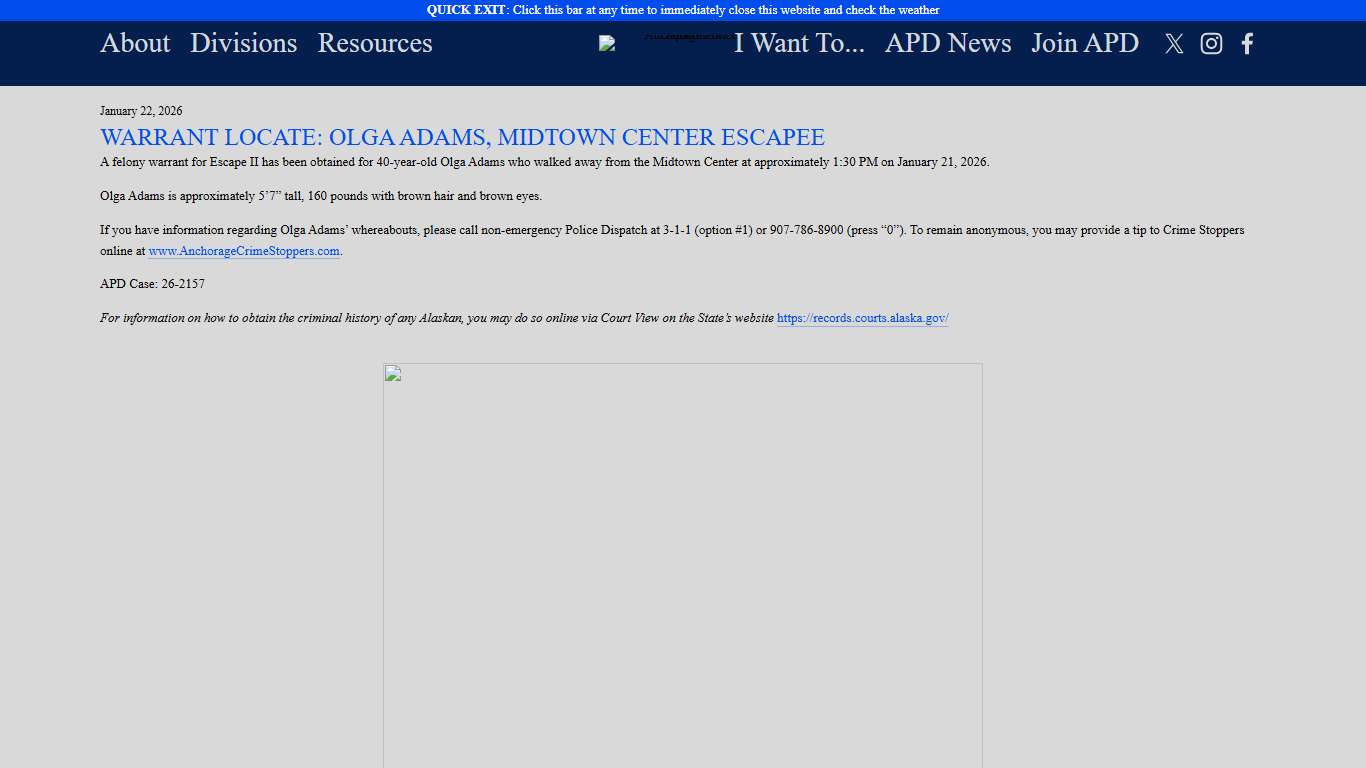Visit the www.AnchorageCrimeStoppers.com link
The image size is (1366, 768).
pyautogui.click(x=244, y=251)
